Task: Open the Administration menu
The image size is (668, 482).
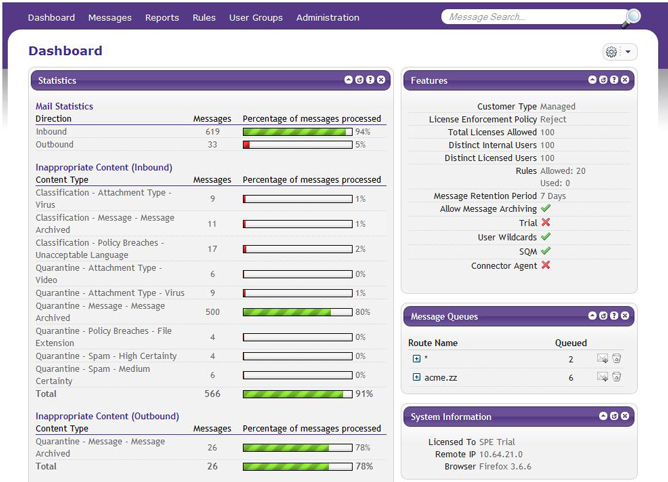Action: 328,18
